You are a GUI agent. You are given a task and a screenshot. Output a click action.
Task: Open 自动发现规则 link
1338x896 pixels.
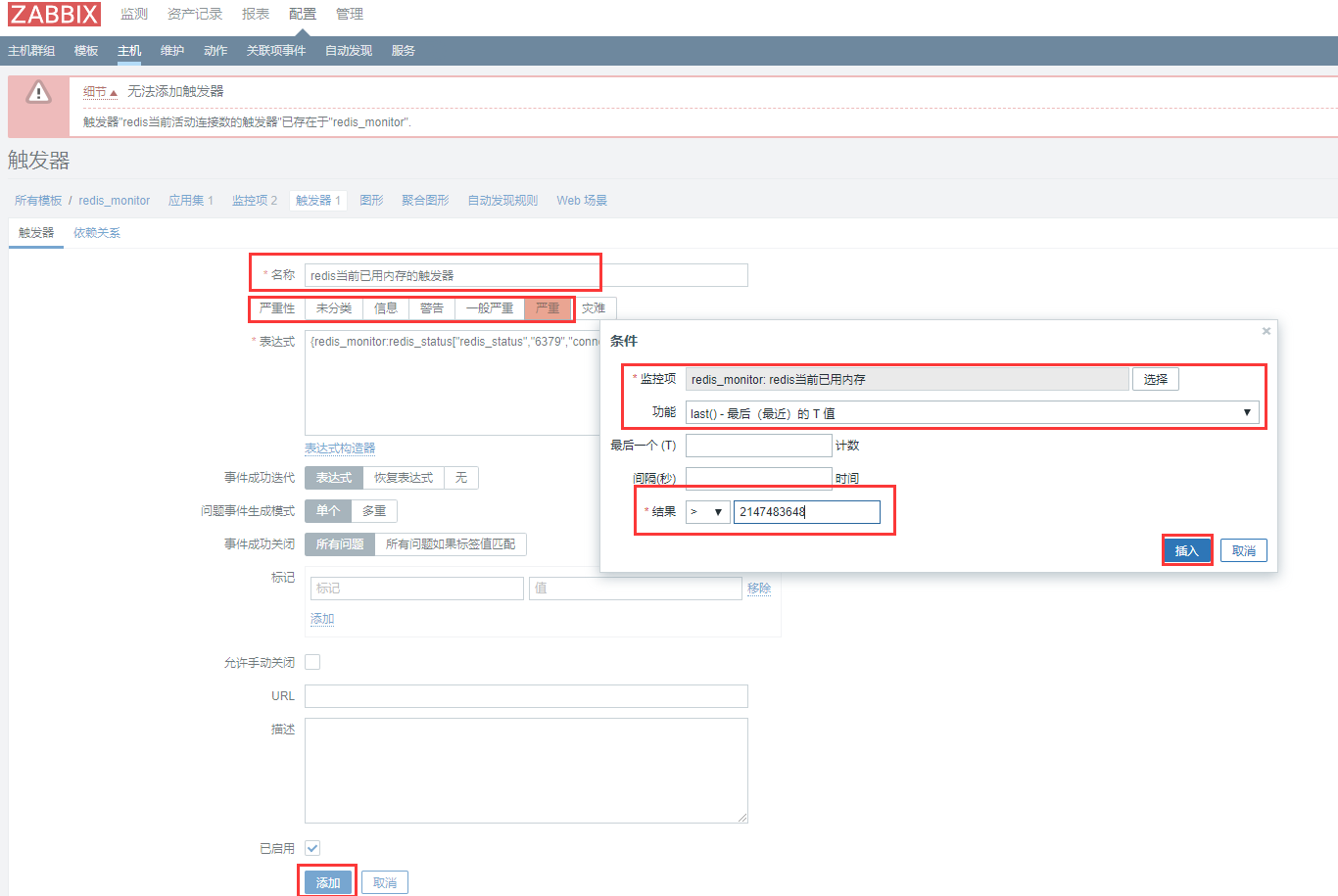(503, 201)
